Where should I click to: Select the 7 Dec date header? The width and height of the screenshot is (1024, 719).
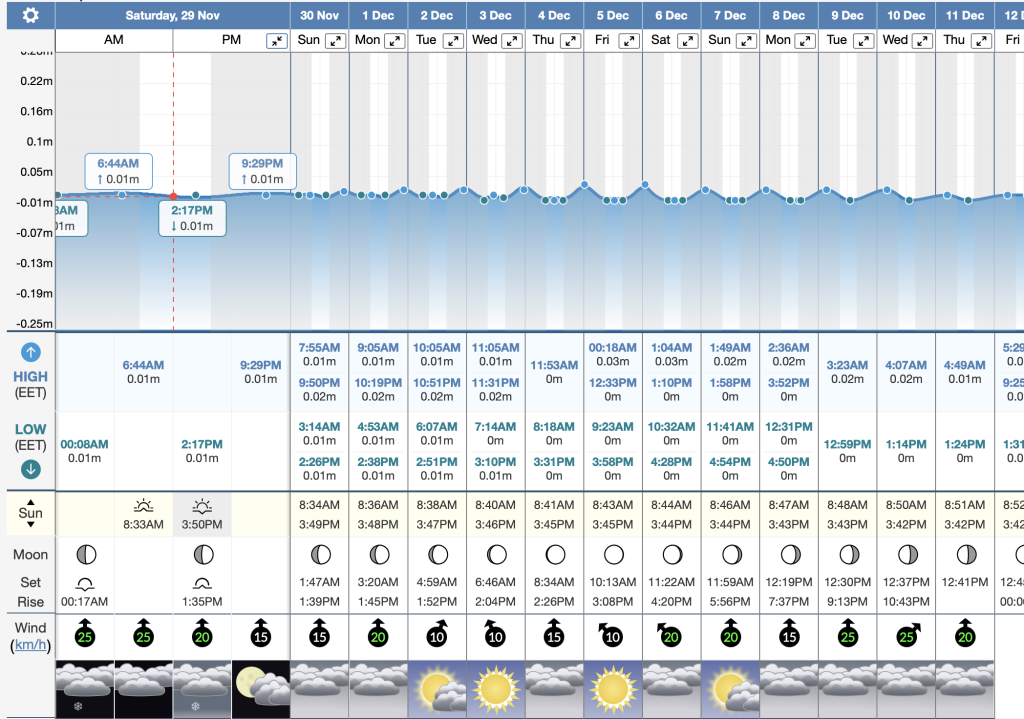coord(730,15)
